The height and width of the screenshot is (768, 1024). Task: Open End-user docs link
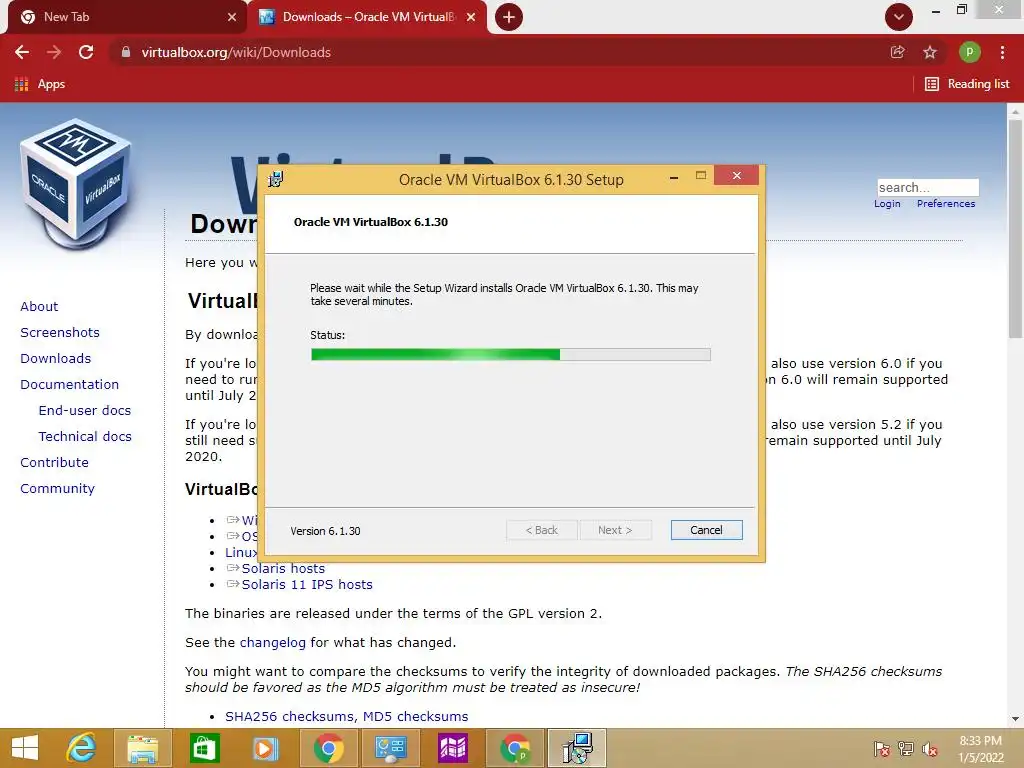(x=85, y=411)
